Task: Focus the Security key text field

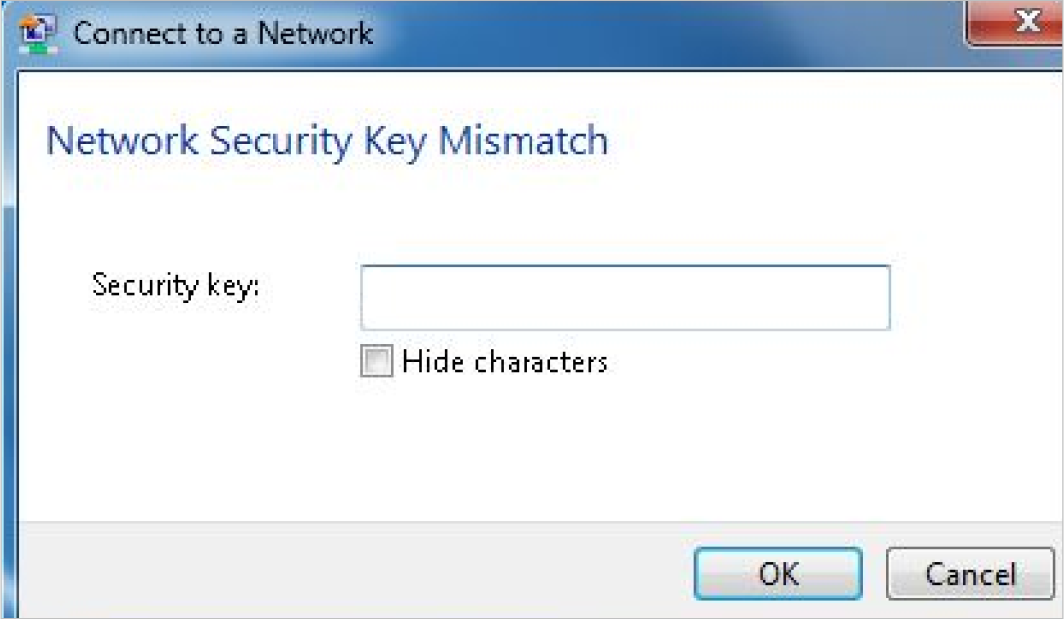Action: coord(625,298)
